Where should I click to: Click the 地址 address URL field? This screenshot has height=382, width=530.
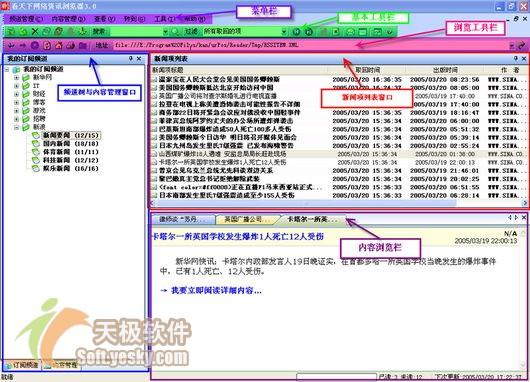click(310, 45)
